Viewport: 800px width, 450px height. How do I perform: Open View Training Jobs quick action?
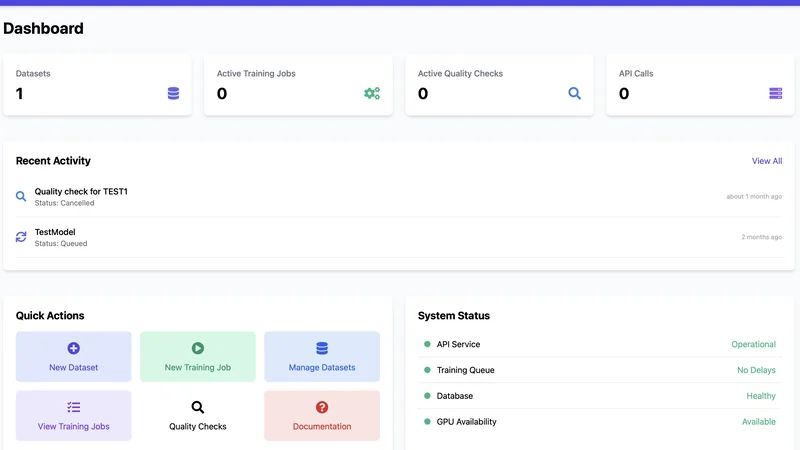pos(73,416)
